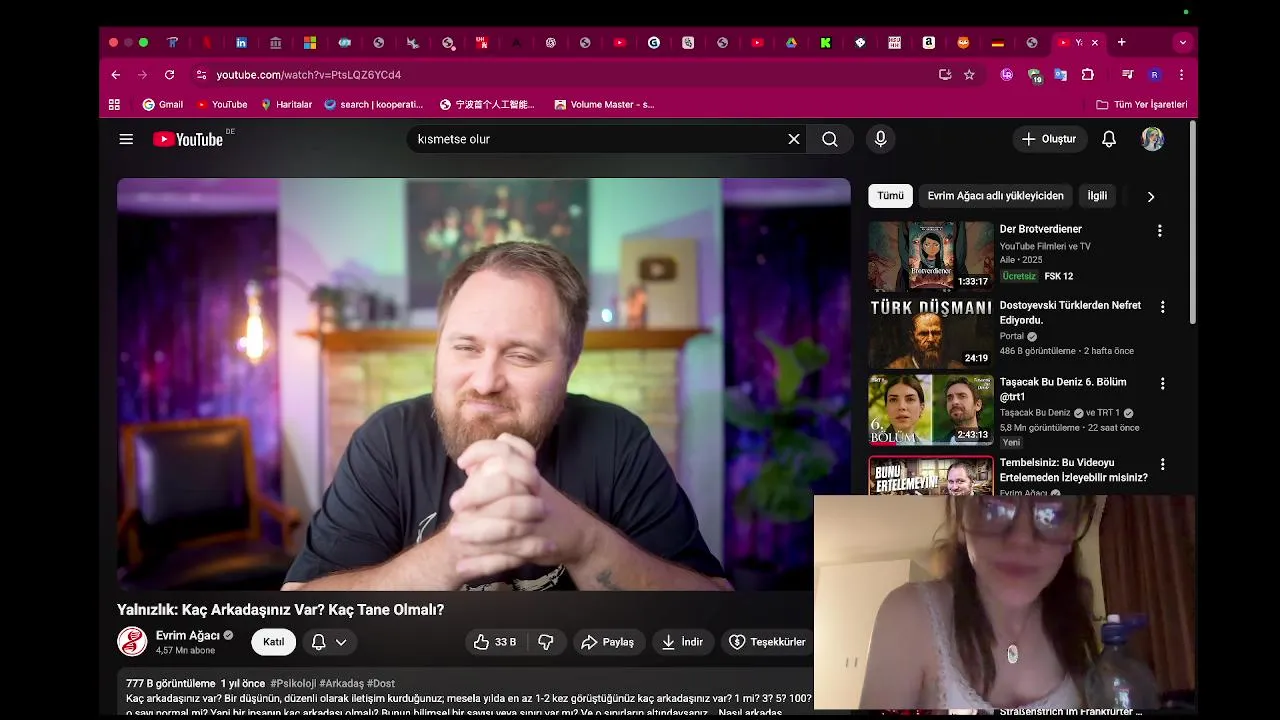Viewport: 1280px width, 720px height.
Task: Open the Chrome extensions puzzle icon
Action: [x=1088, y=74]
